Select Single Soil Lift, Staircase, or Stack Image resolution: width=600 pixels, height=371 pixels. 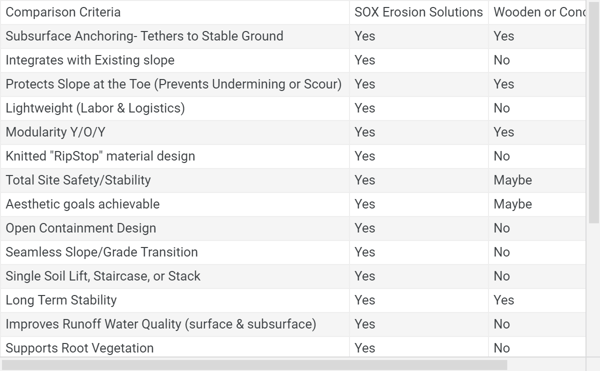coord(103,276)
